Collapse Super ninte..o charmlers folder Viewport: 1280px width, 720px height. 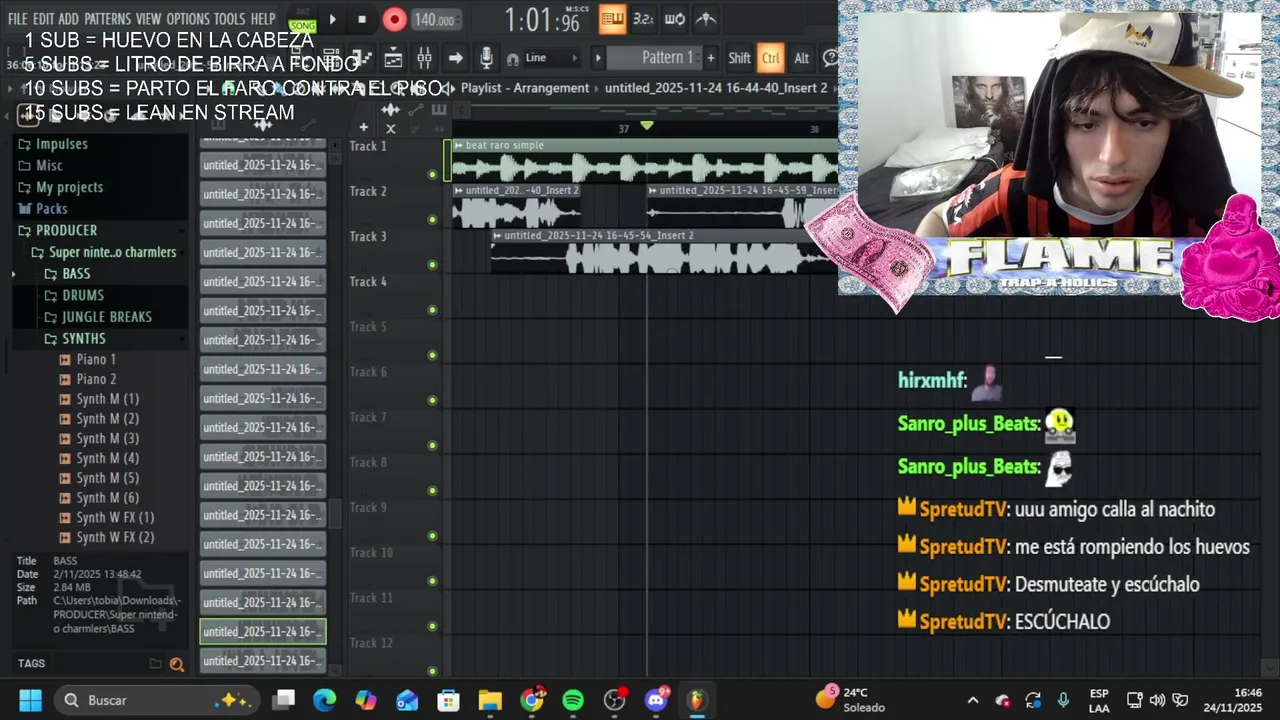tap(111, 252)
